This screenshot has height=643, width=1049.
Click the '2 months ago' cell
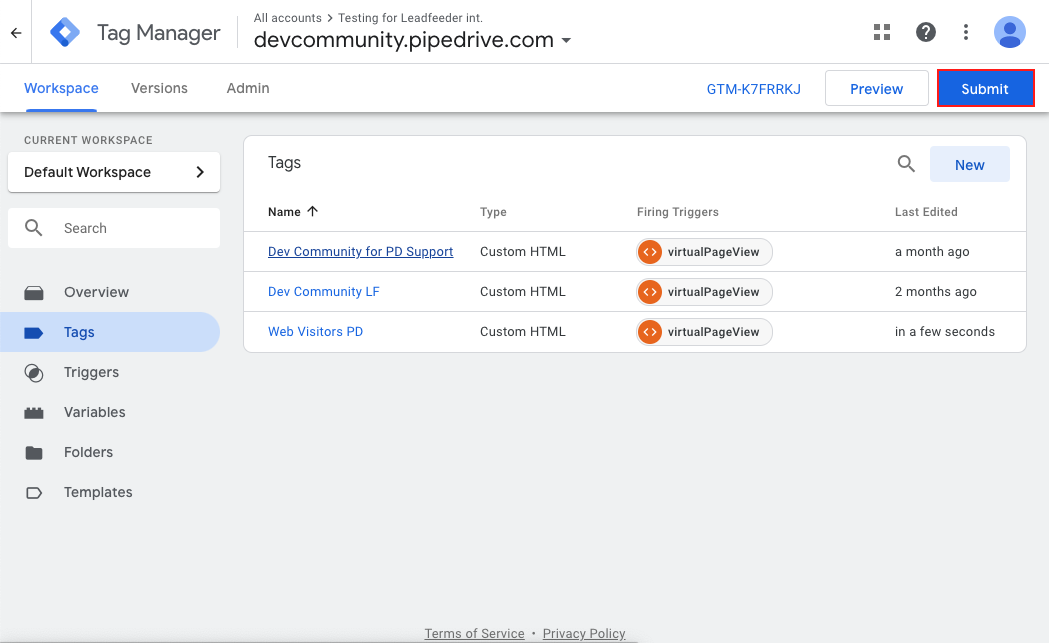point(935,292)
